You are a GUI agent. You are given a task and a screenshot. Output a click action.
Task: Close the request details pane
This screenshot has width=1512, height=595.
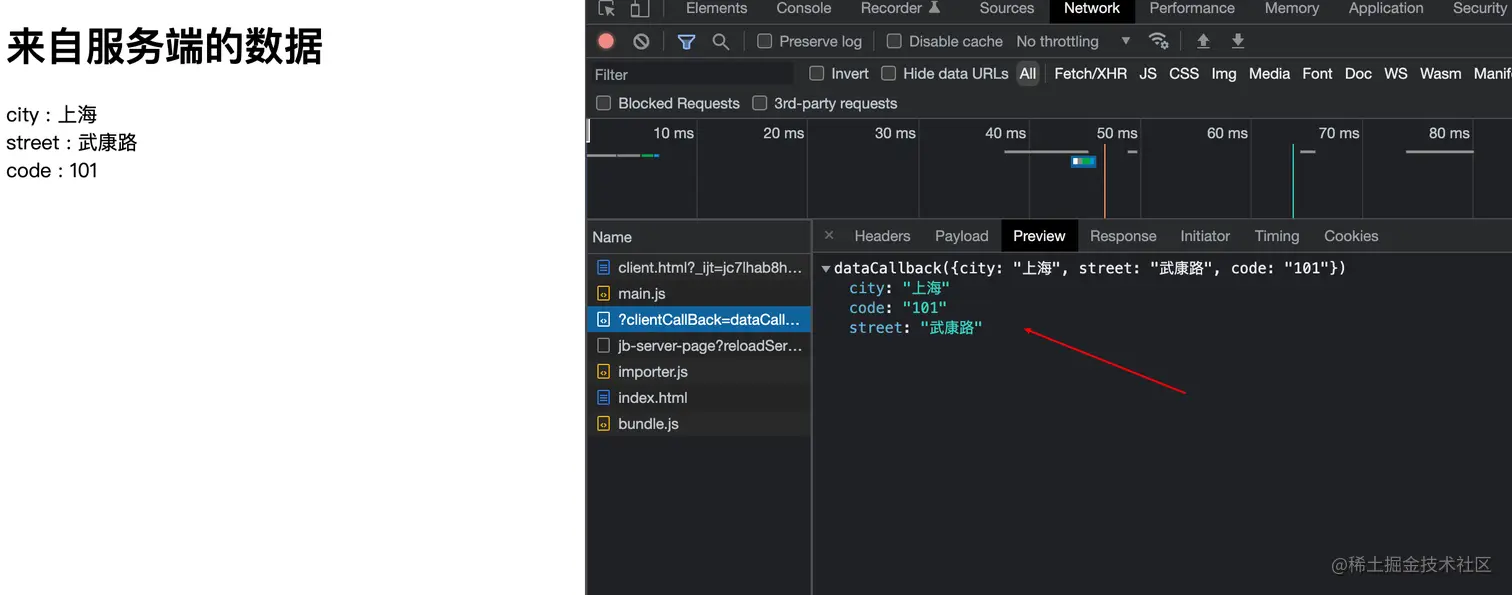[x=829, y=236]
